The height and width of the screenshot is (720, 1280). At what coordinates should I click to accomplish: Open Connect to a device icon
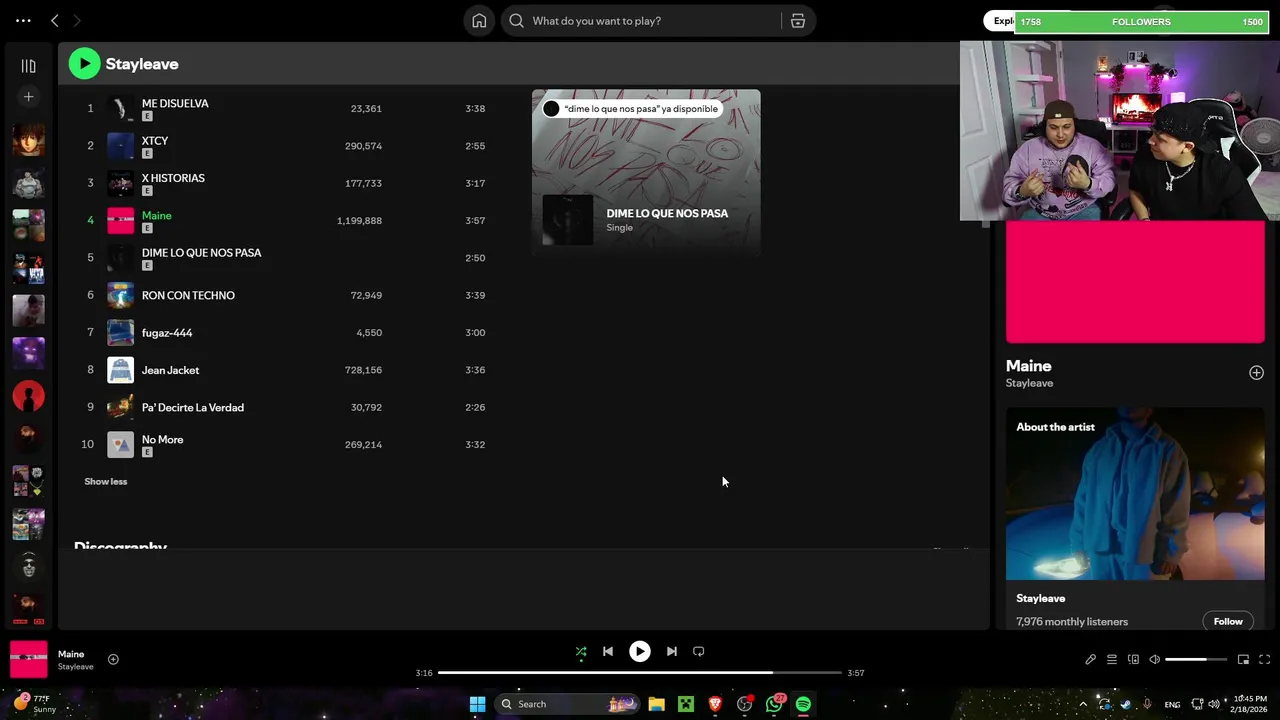tap(1133, 660)
